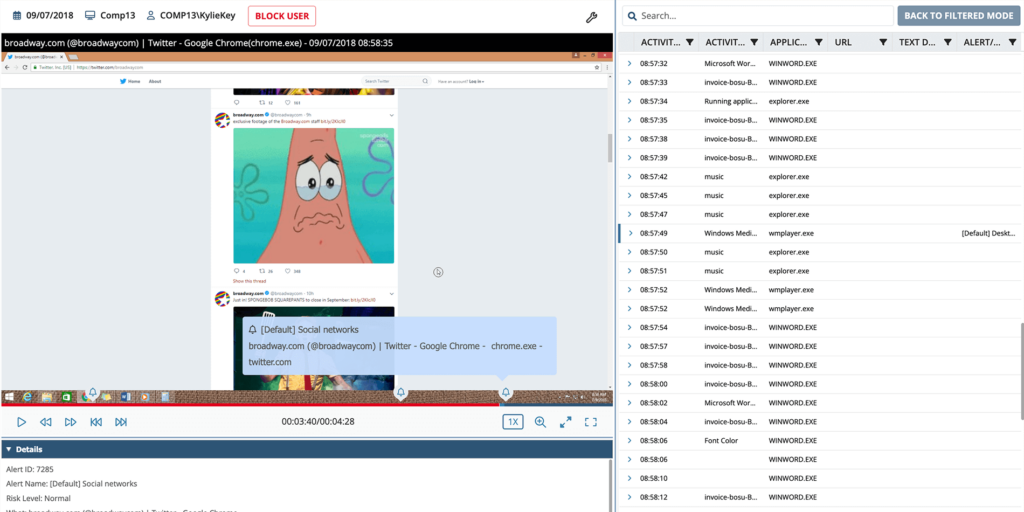This screenshot has height=512, width=1024.
Task: Click Internet Explorer icon in recorded taskbar
Action: click(x=27, y=396)
